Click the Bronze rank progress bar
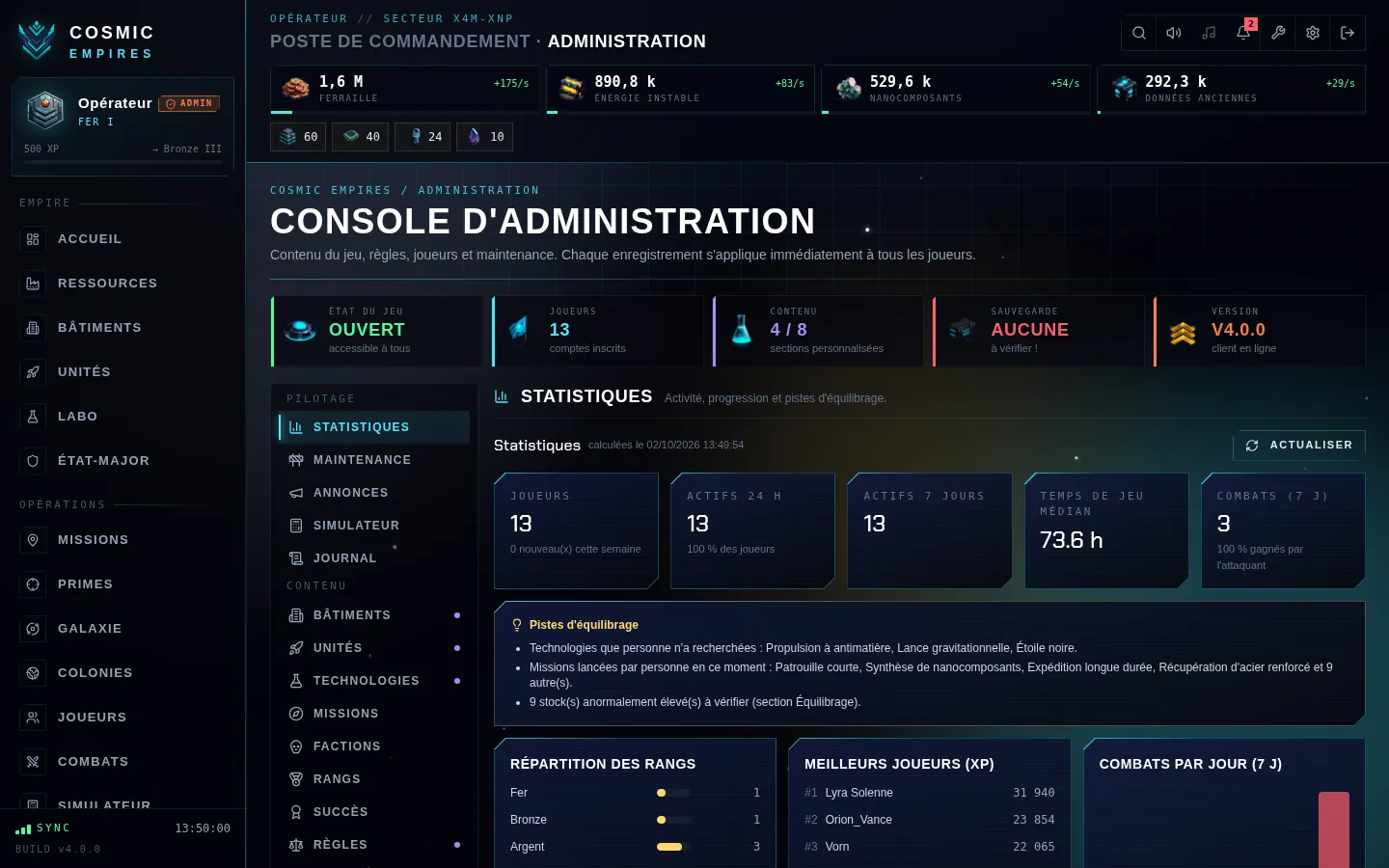1389x868 pixels. pos(673,820)
